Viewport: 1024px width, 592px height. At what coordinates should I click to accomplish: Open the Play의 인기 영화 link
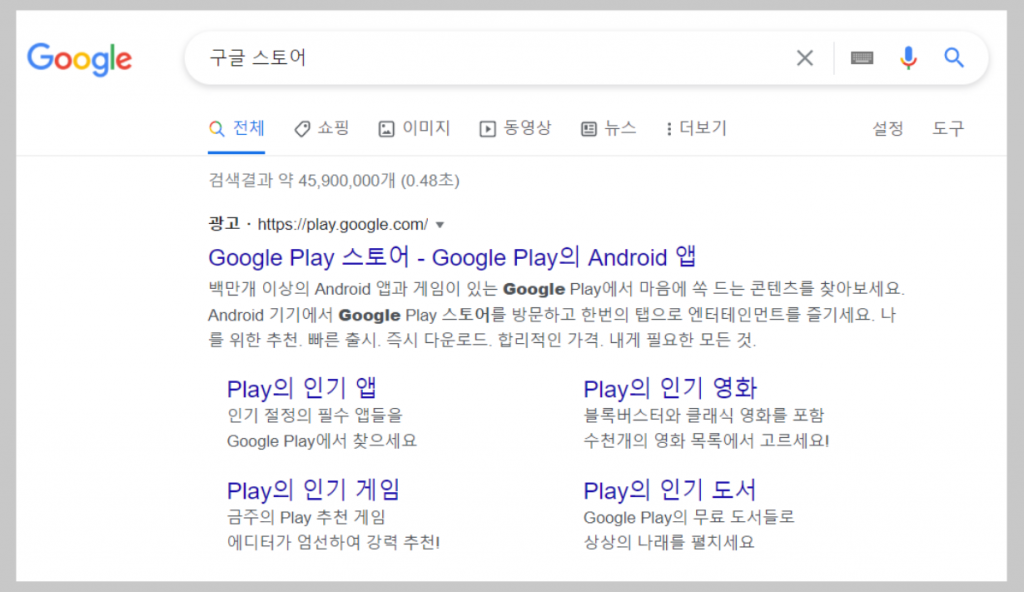click(670, 388)
